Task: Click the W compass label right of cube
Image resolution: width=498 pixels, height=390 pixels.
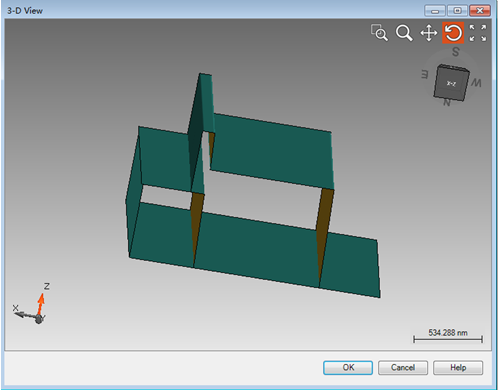Action: [x=476, y=82]
